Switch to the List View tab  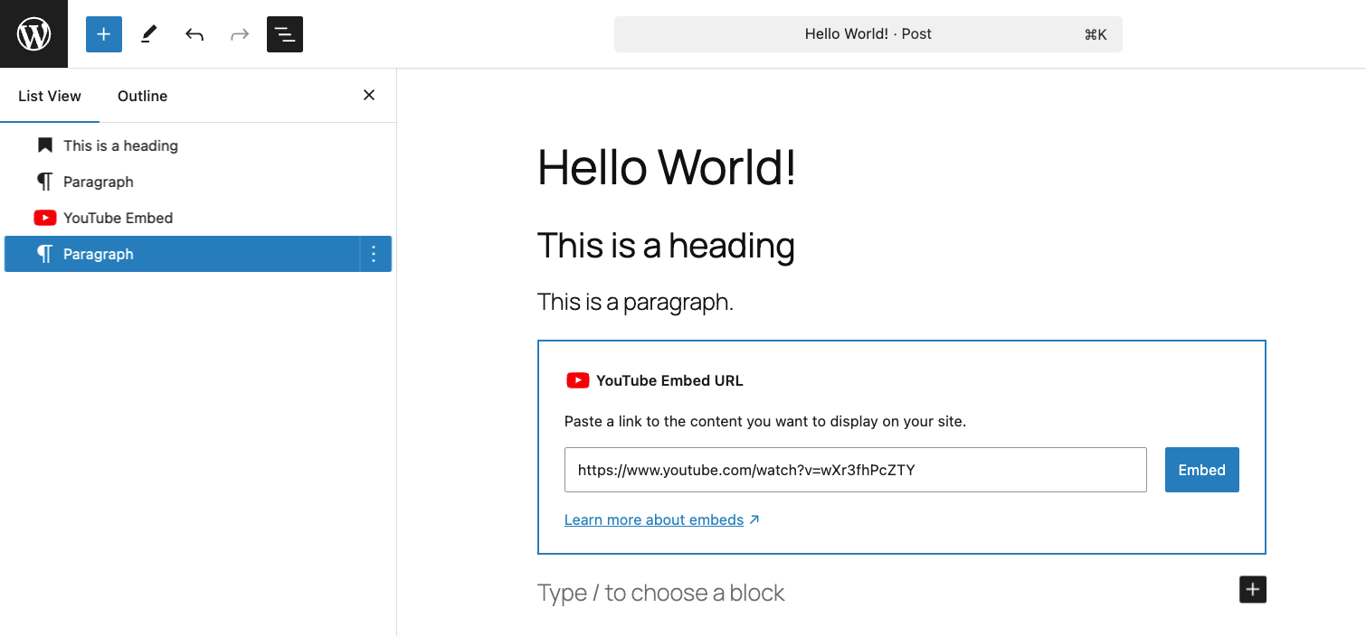(x=49, y=95)
